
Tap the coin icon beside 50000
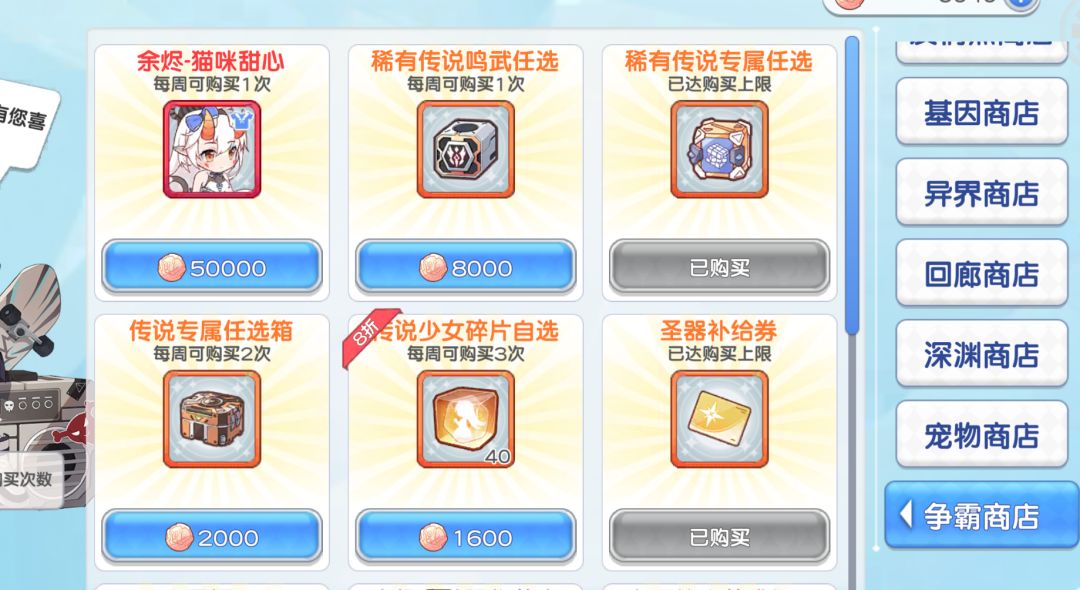click(x=172, y=268)
